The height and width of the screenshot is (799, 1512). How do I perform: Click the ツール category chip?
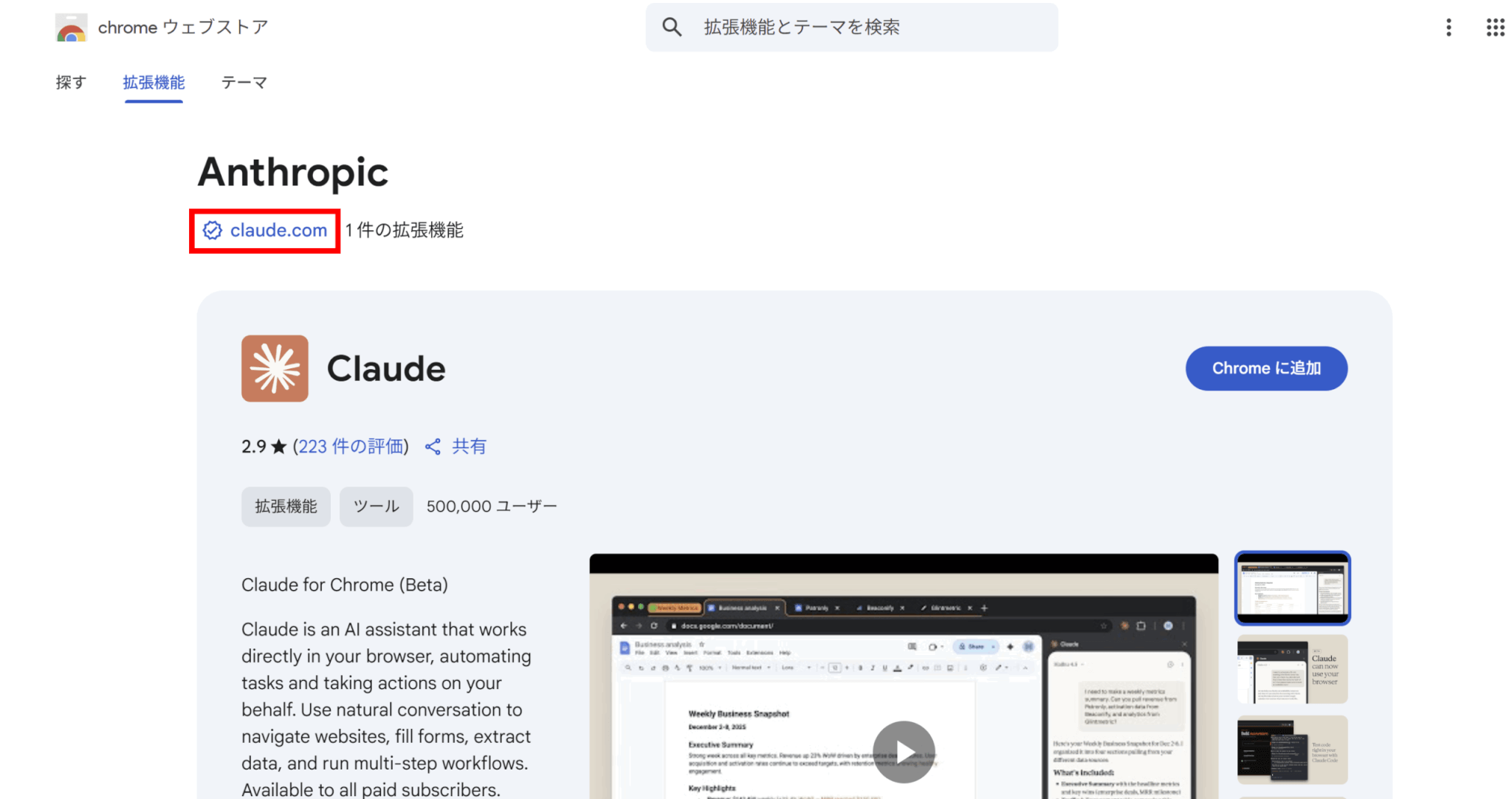pos(376,507)
